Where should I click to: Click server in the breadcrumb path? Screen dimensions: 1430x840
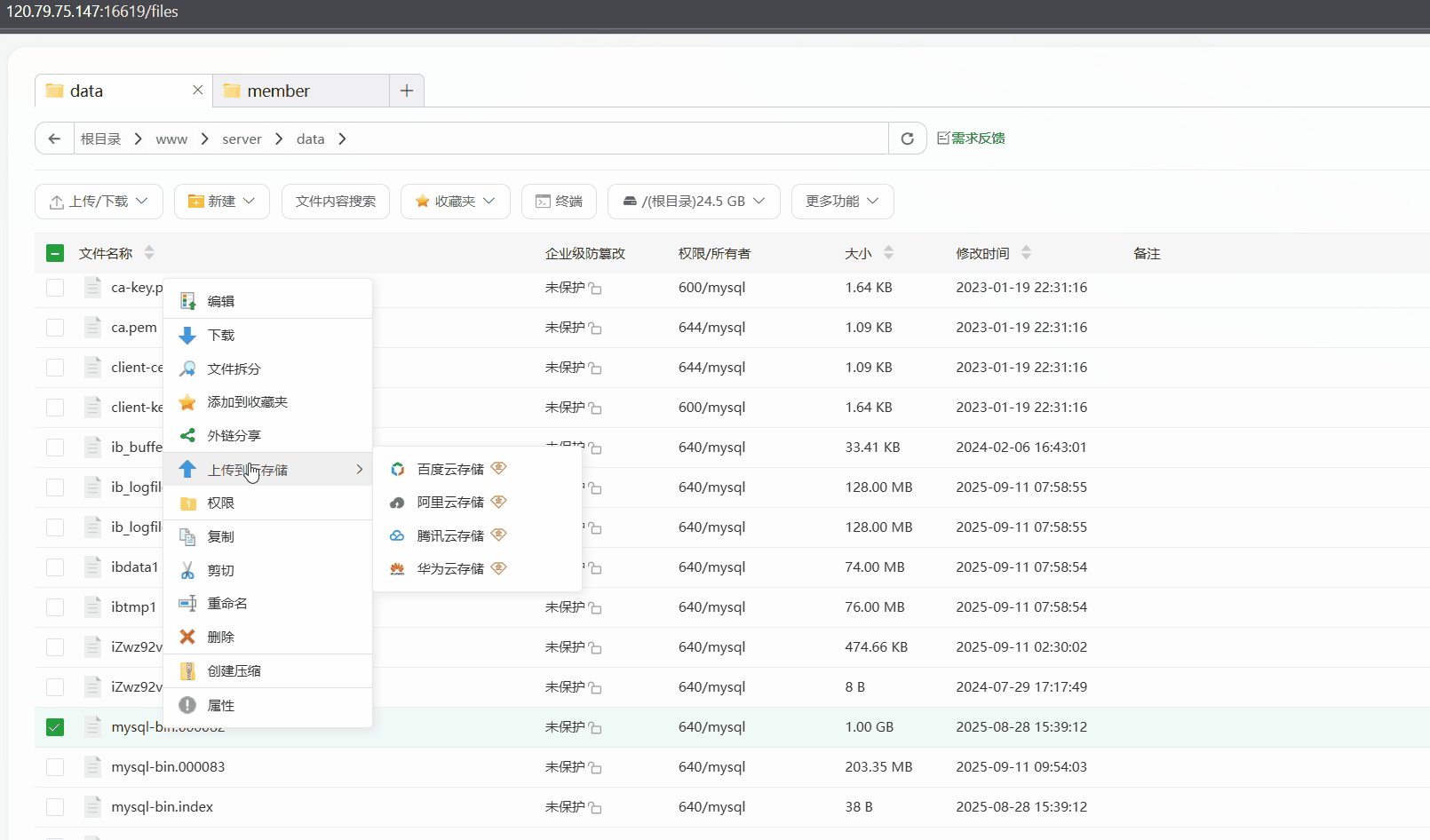[x=242, y=139]
